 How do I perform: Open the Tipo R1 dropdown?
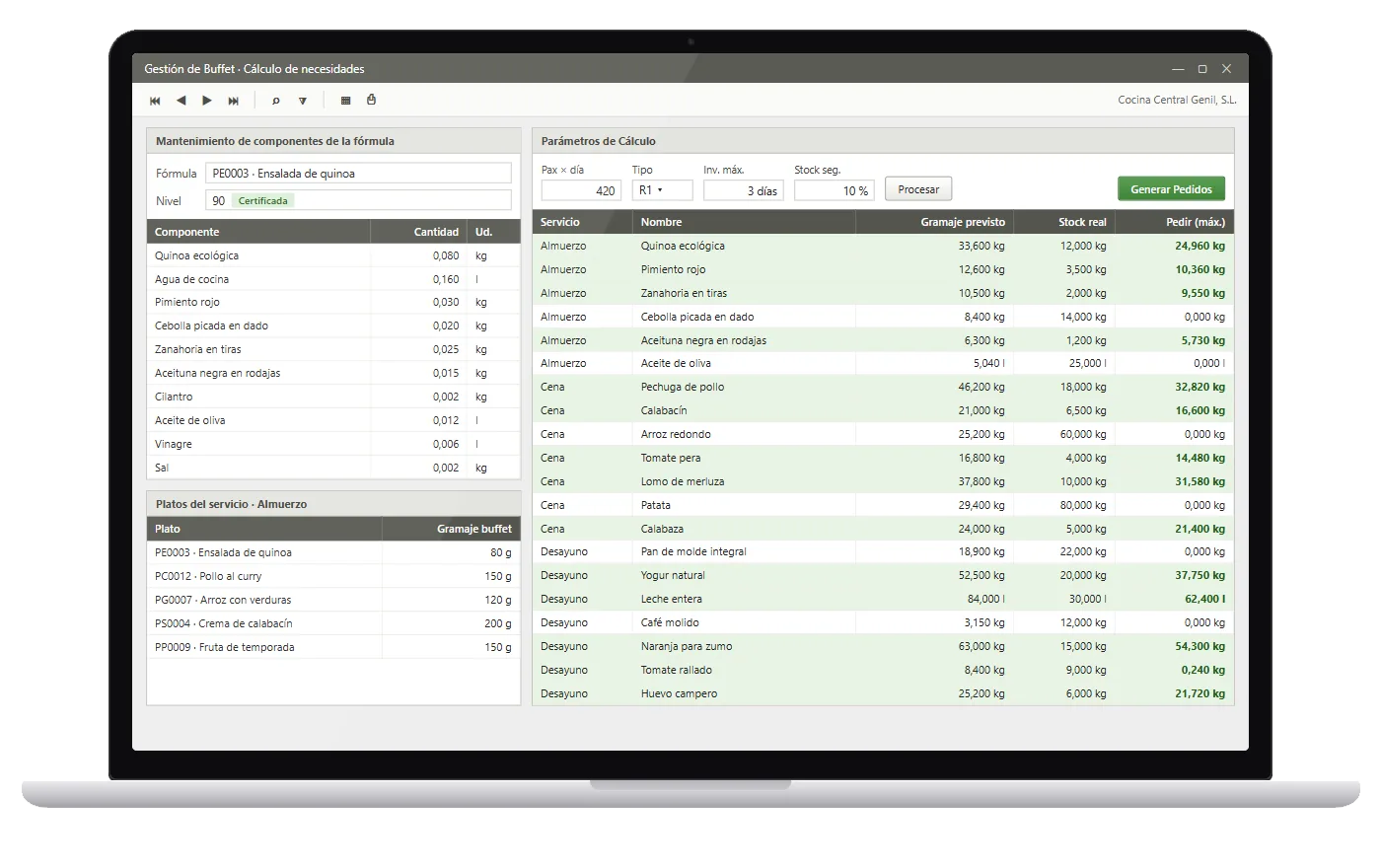[663, 190]
